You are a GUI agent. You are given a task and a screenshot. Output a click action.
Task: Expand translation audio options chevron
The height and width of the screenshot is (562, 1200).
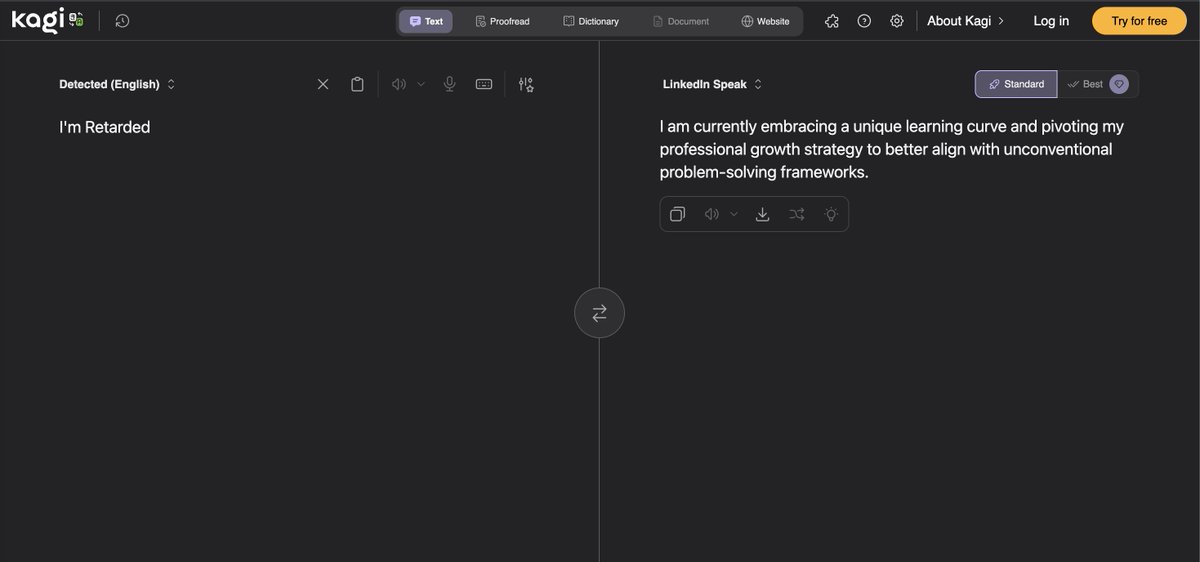[x=733, y=214]
